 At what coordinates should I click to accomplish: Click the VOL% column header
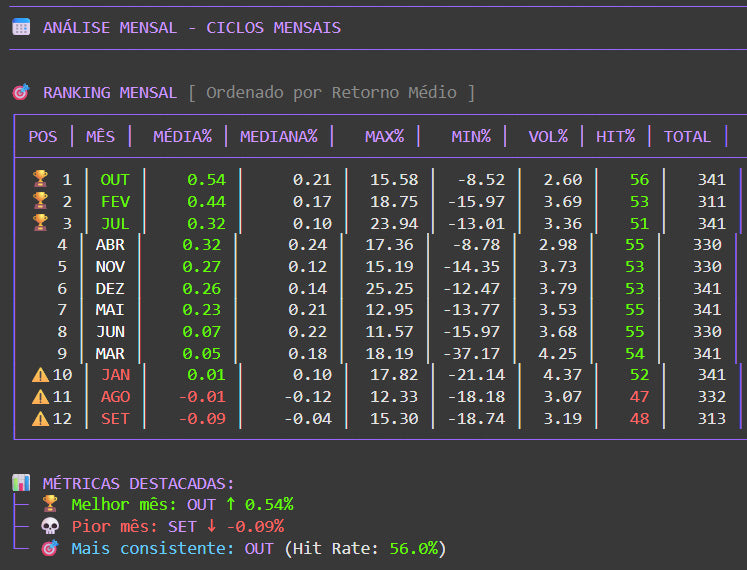(549, 137)
